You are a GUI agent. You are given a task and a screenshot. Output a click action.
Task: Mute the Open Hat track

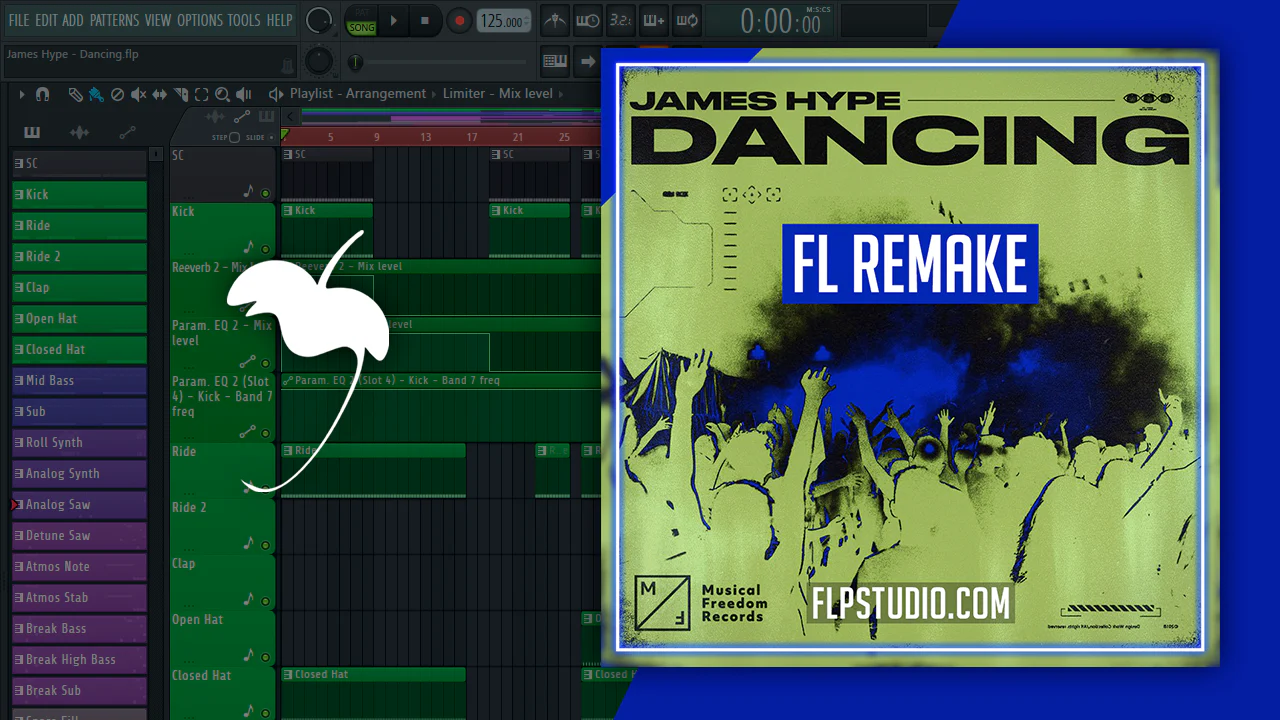tap(265, 657)
